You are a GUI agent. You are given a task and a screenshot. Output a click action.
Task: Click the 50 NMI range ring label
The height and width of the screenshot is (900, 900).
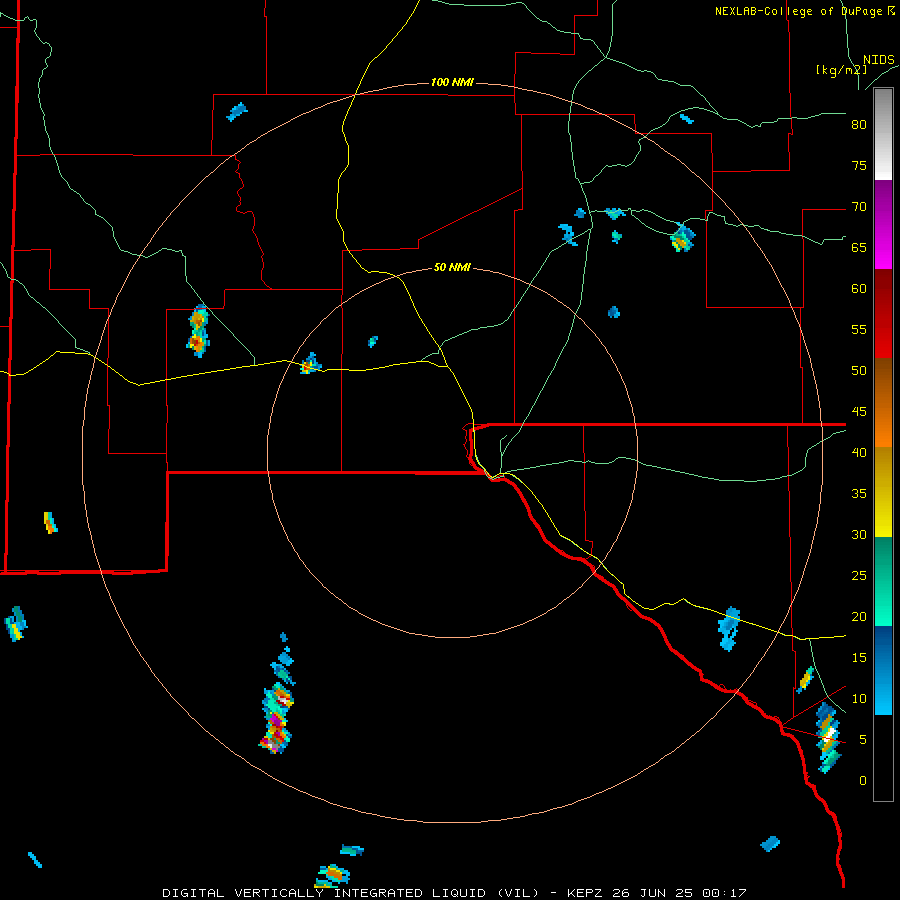pyautogui.click(x=452, y=267)
